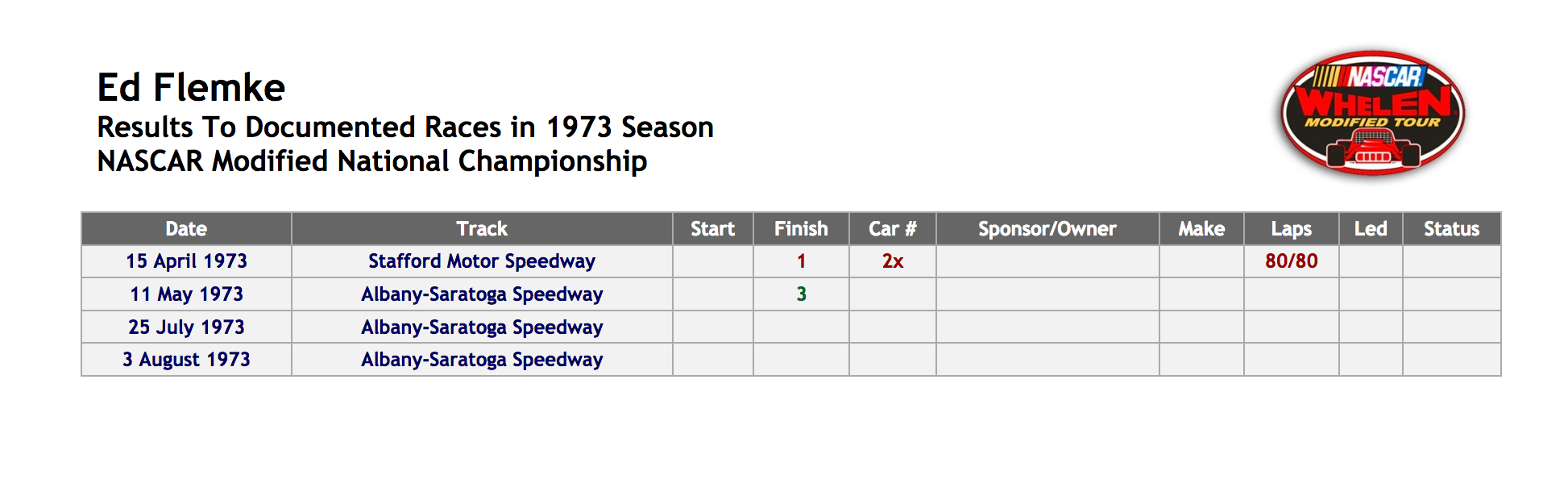This screenshot has width=1568, height=492.
Task: Click the Car # column header
Action: [893, 229]
